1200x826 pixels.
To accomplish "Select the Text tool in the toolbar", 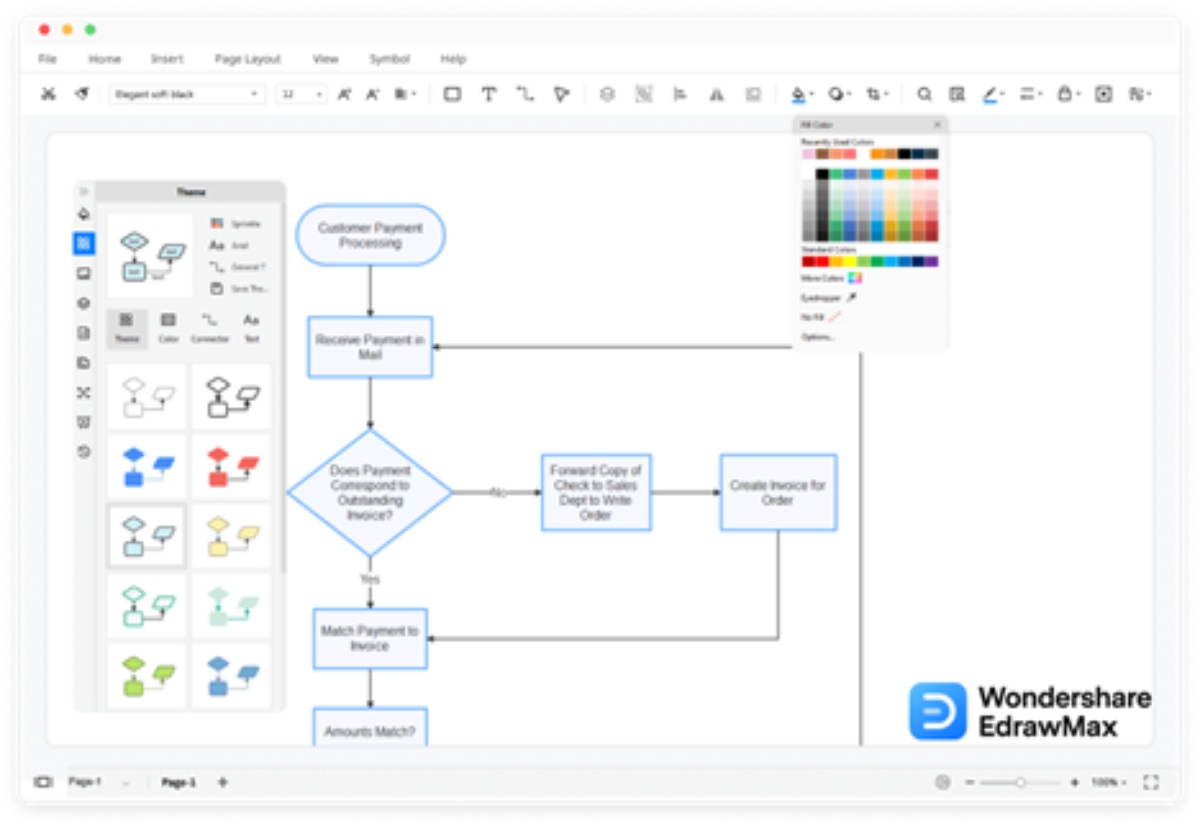I will pyautogui.click(x=488, y=94).
